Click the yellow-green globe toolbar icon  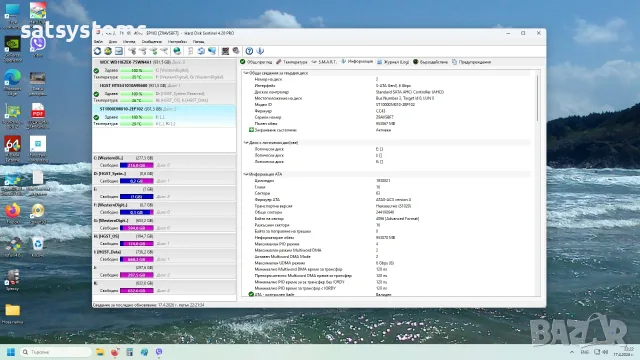(108, 51)
